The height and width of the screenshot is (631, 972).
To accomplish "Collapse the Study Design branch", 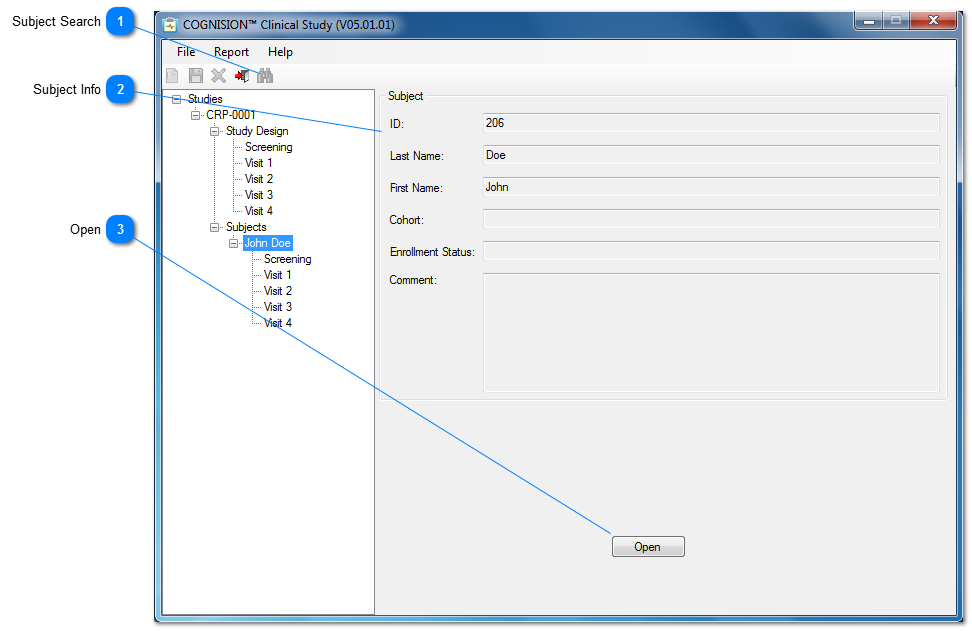I will (x=215, y=131).
